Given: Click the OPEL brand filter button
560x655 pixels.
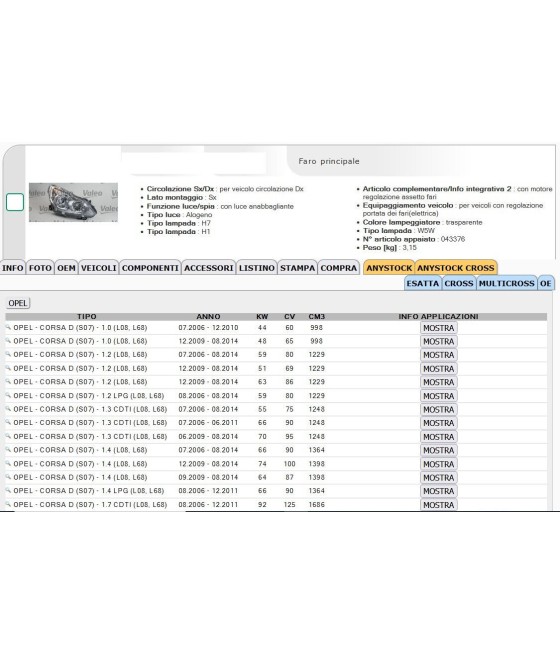Looking at the screenshot, I should (x=18, y=303).
